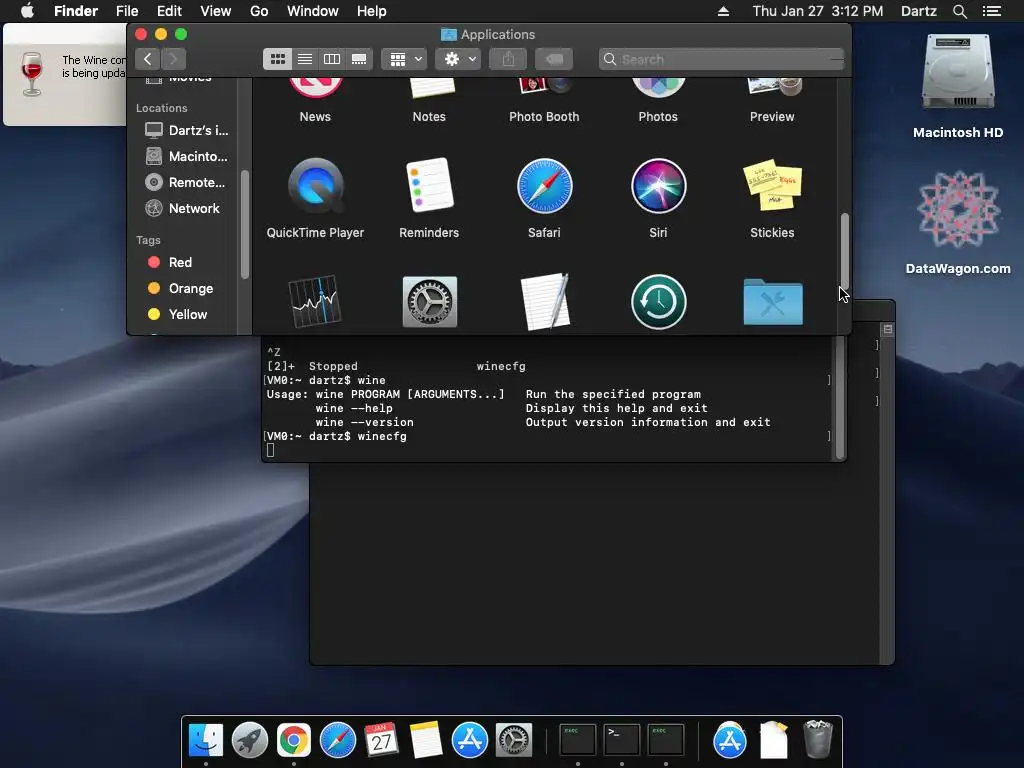Open the Time Machine app icon

(658, 302)
